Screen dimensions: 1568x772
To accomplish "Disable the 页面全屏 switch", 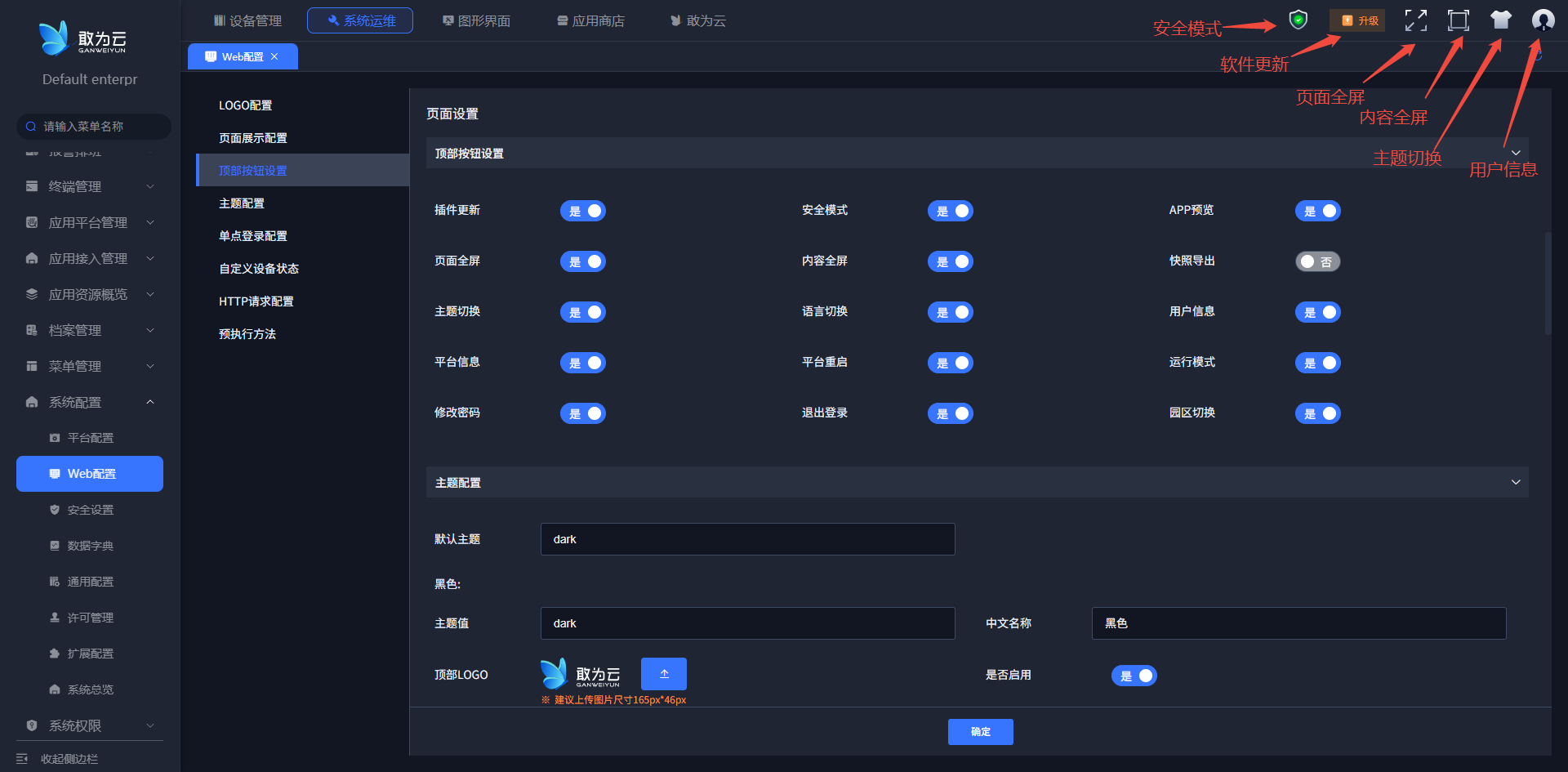I will pos(583,261).
